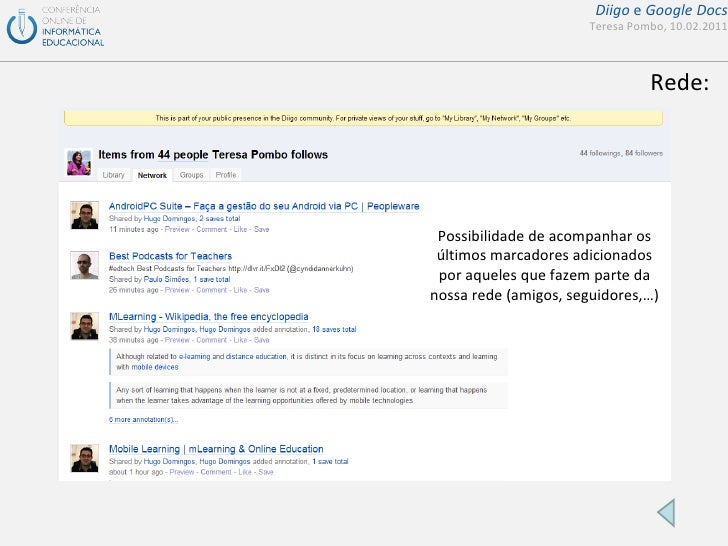The image size is (728, 546).
Task: Go to the Profile tab
Action: (226, 175)
